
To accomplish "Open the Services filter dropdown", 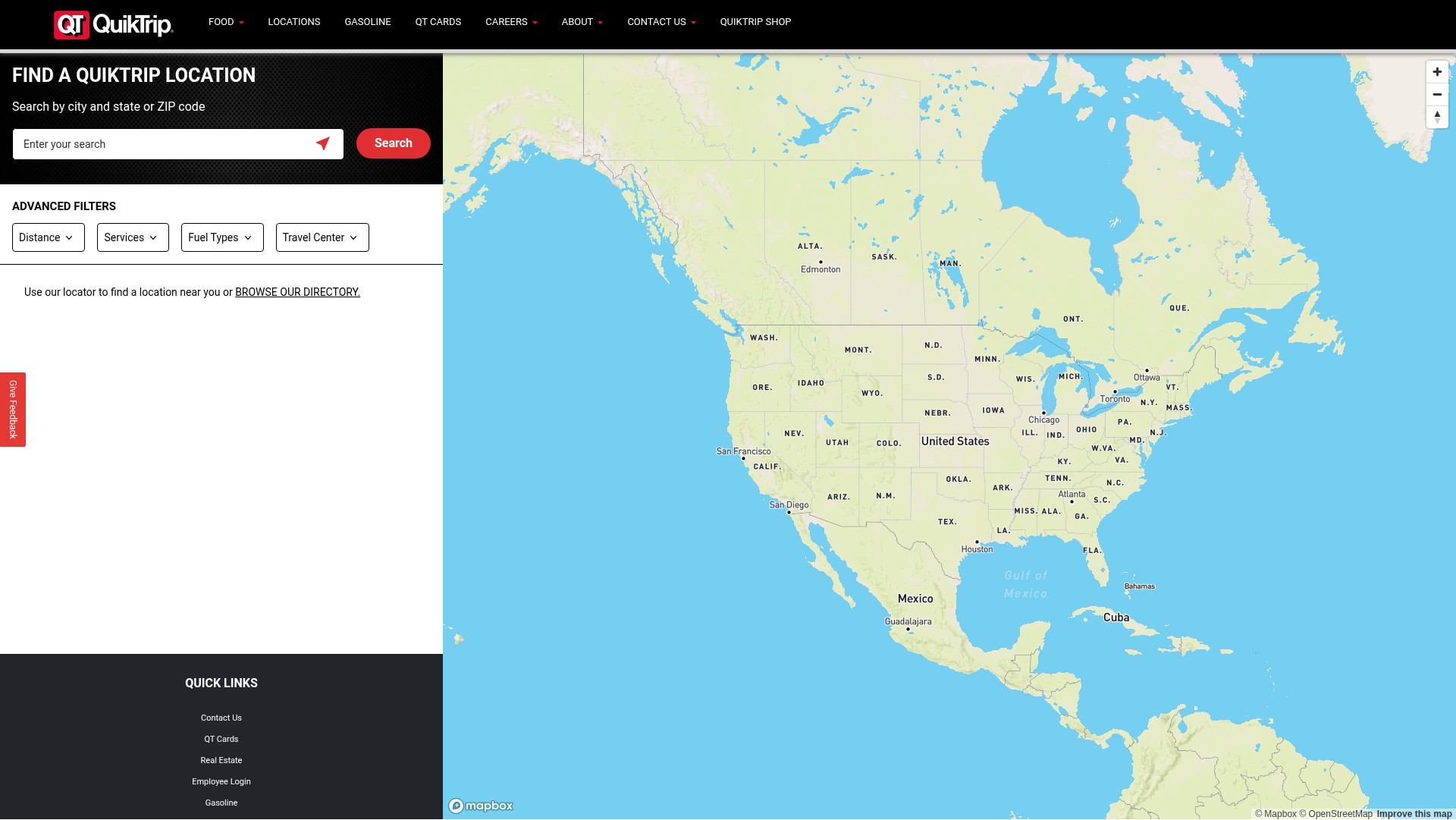I will [x=133, y=237].
